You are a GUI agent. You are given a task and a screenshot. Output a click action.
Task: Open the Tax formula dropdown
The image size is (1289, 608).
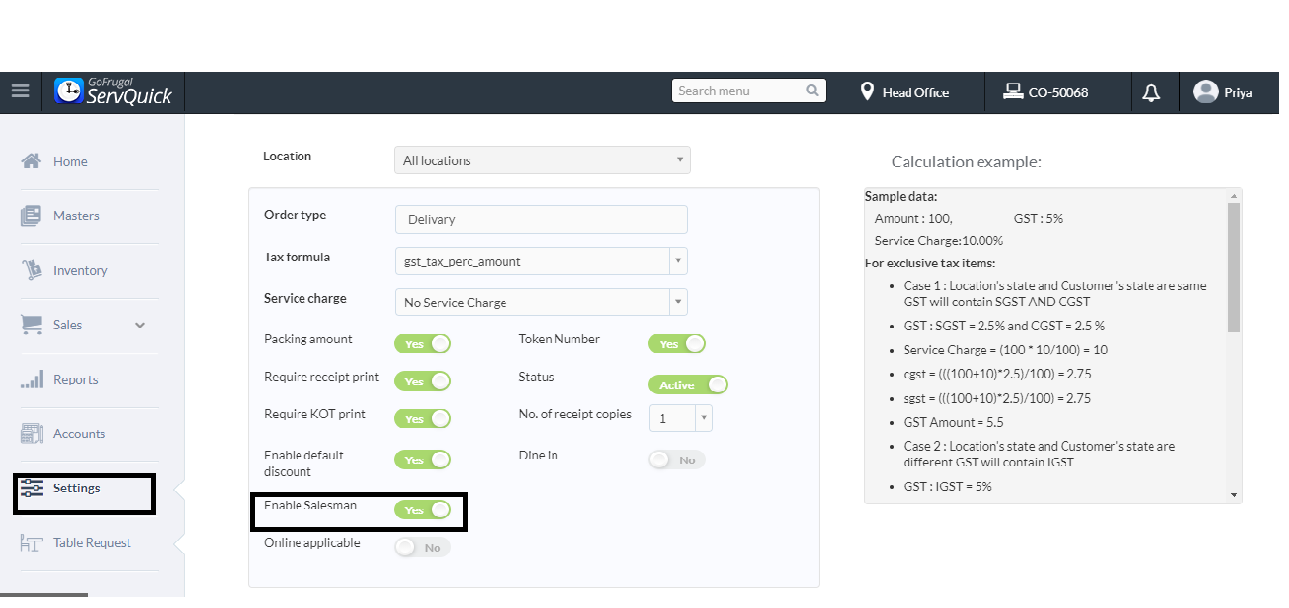pos(541,261)
